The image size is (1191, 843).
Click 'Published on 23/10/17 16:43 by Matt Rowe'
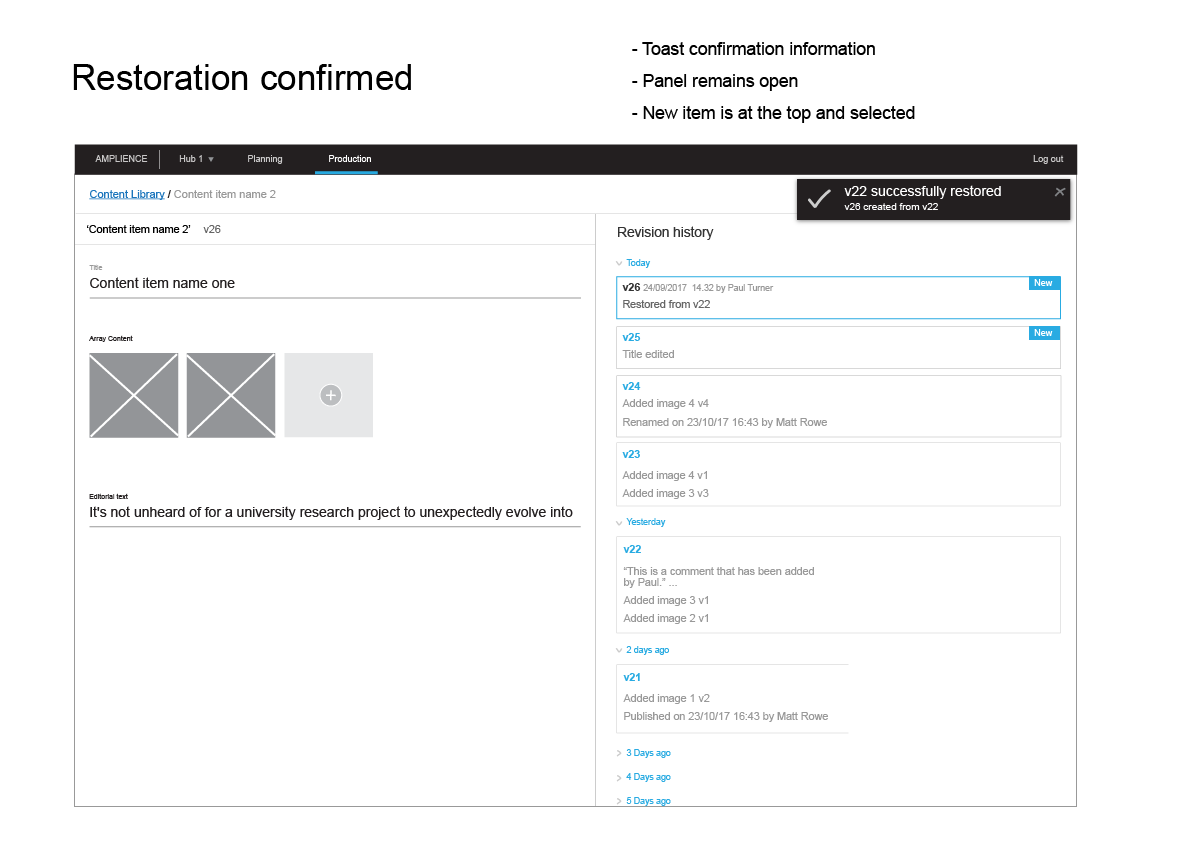tap(725, 716)
